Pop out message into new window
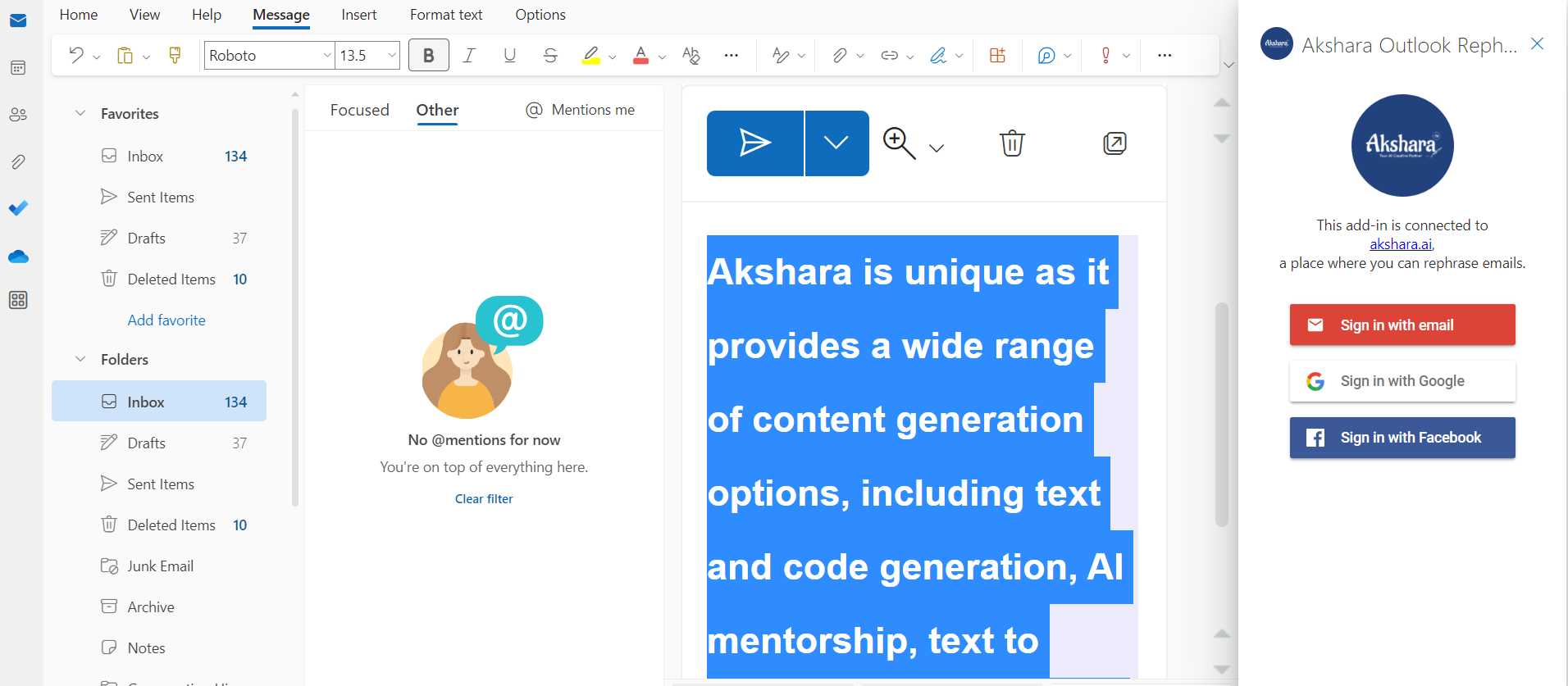The height and width of the screenshot is (686, 1568). pyautogui.click(x=1114, y=143)
